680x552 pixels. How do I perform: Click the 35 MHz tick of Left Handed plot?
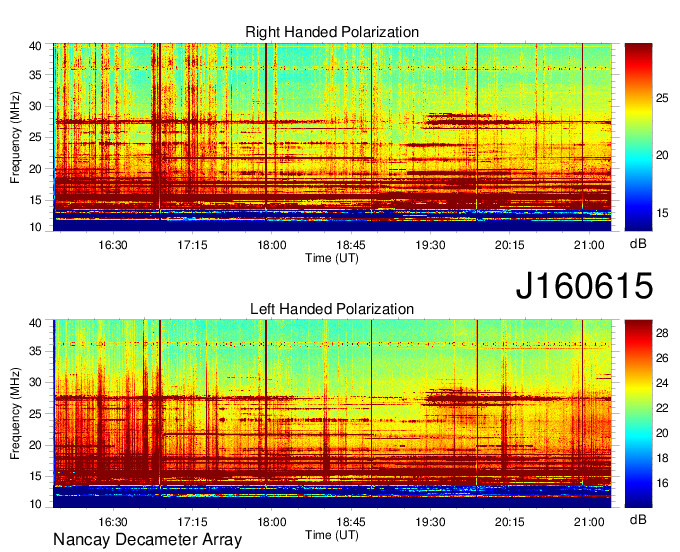[x=35, y=351]
